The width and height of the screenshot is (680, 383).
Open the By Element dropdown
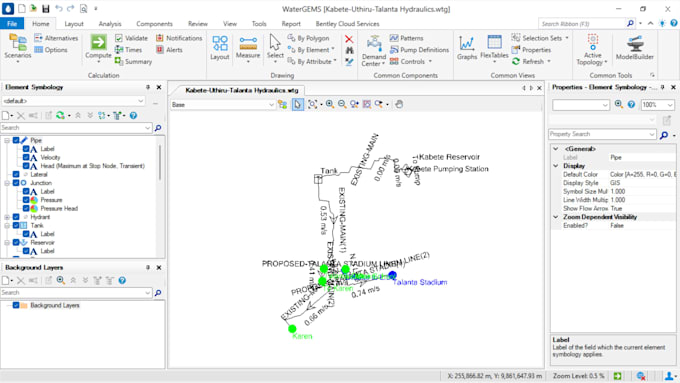311,50
